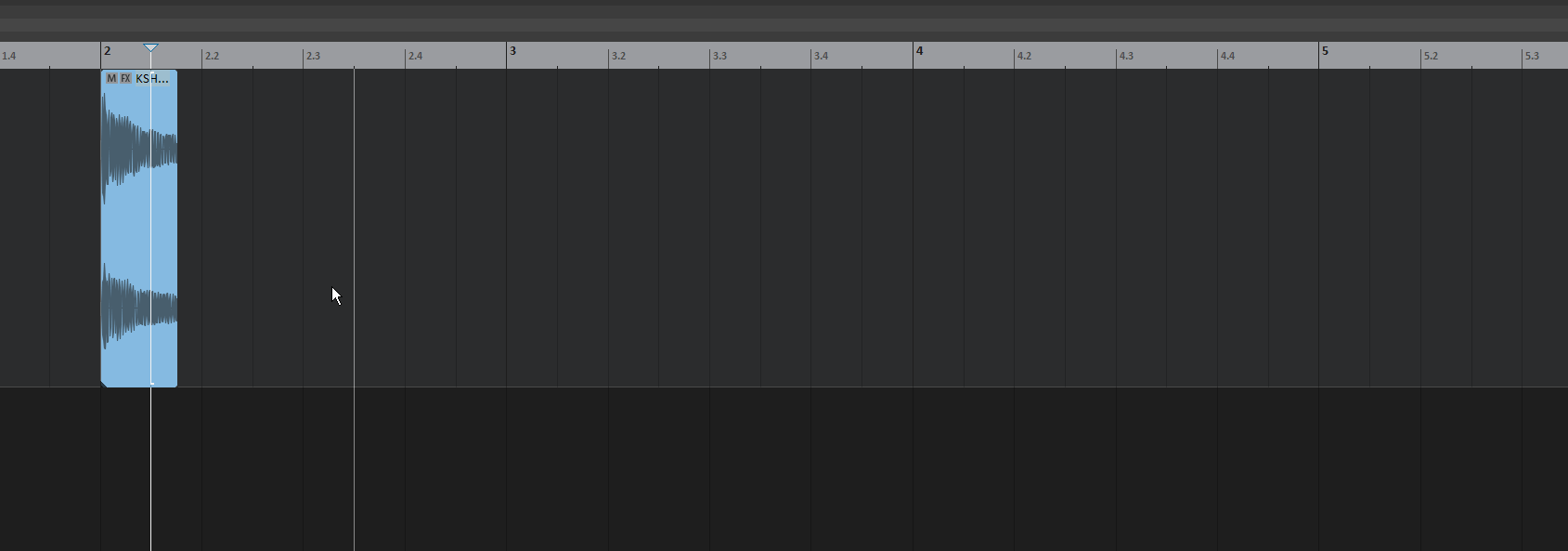
Task: Click the playhead triangle in the ruler
Action: pyautogui.click(x=151, y=47)
